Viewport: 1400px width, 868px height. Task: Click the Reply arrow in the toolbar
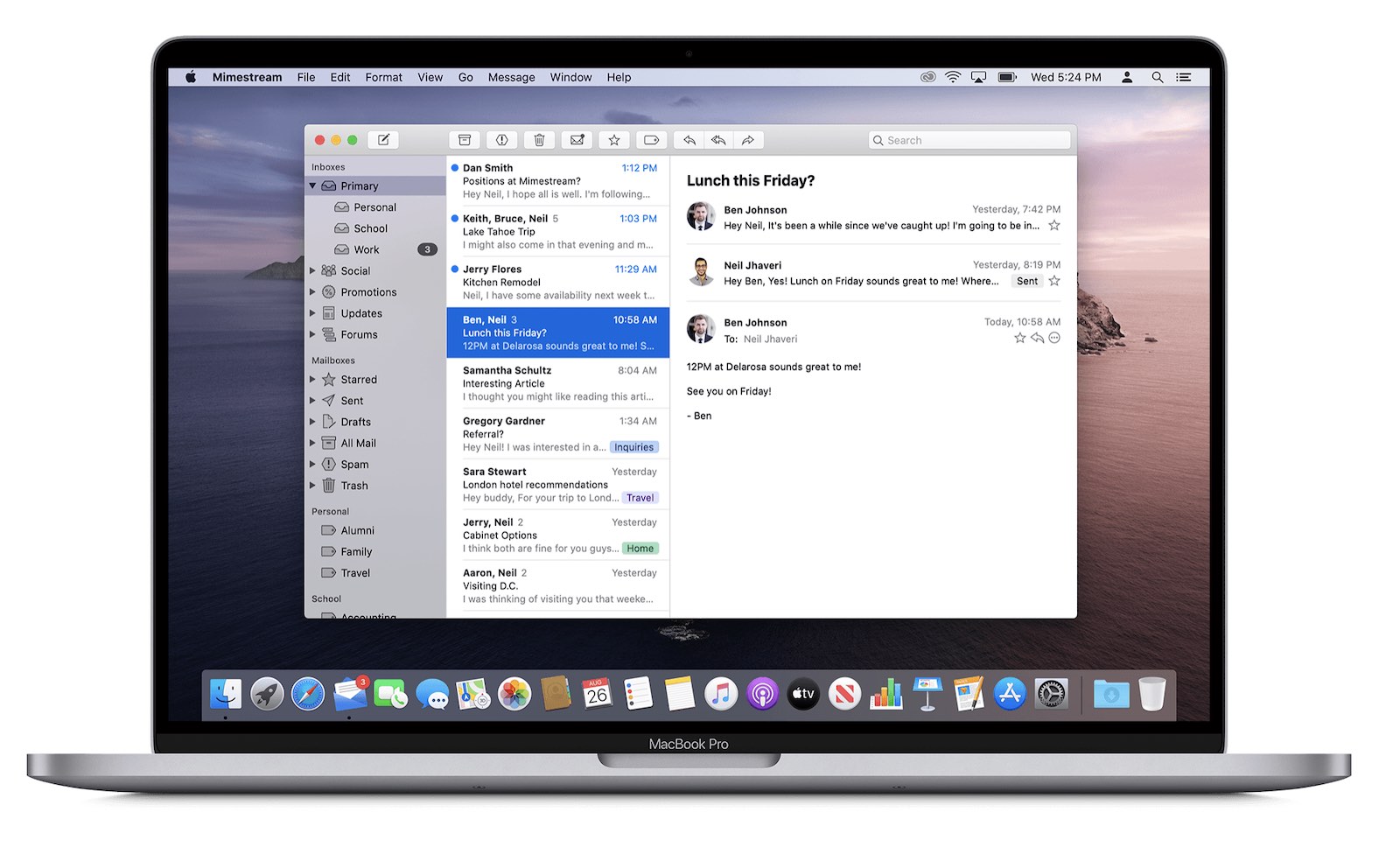pos(689,140)
